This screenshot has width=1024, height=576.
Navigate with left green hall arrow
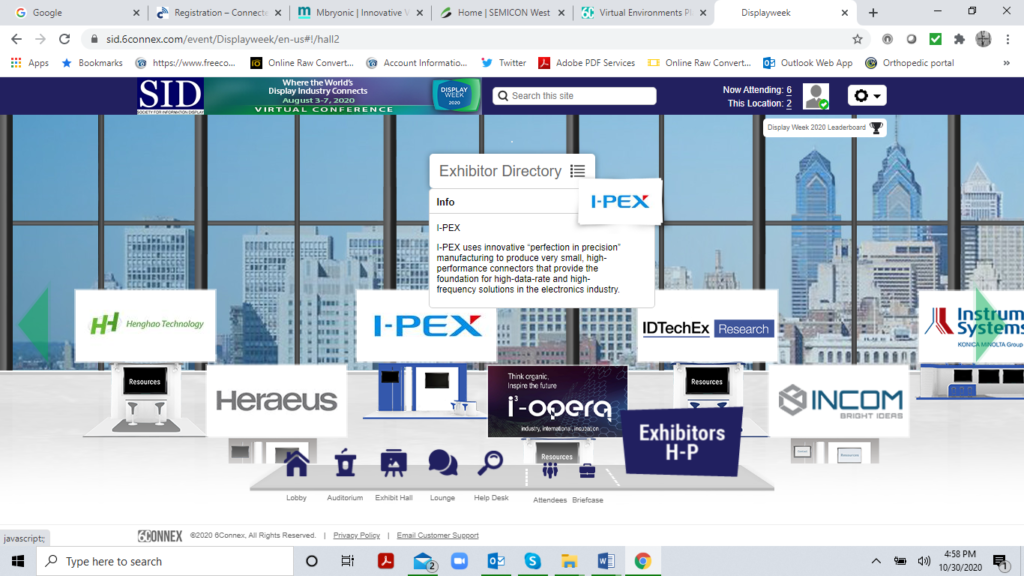coord(34,324)
